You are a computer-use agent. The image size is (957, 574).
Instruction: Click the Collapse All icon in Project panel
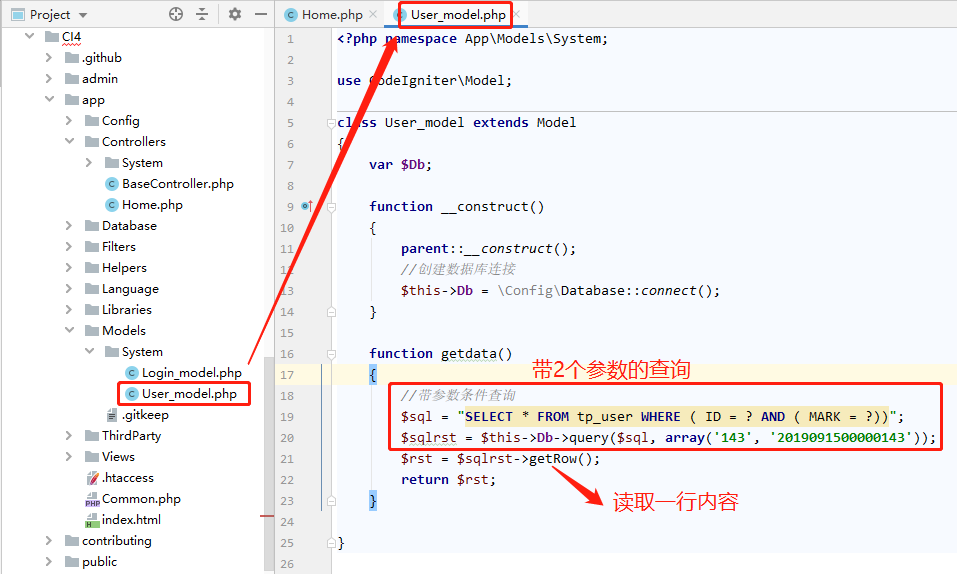(202, 14)
